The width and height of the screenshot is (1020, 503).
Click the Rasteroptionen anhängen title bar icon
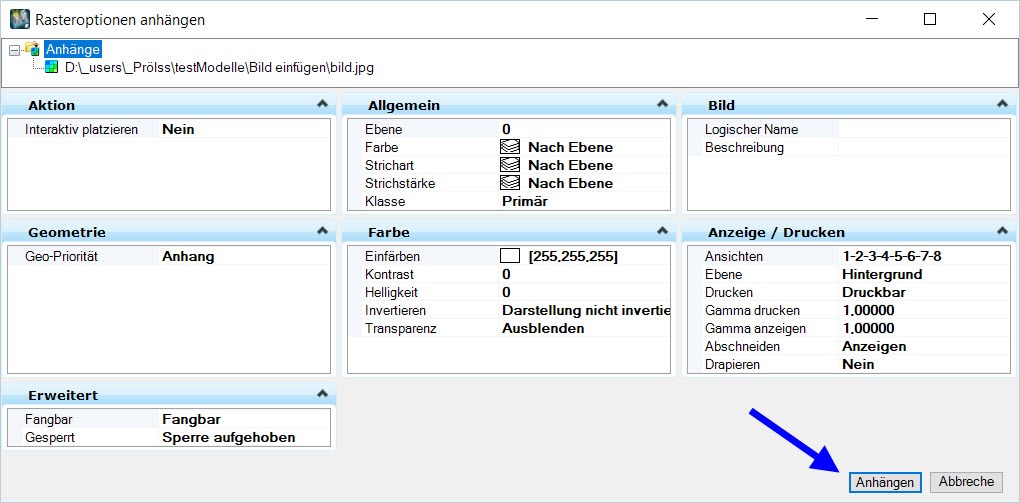[x=20, y=20]
